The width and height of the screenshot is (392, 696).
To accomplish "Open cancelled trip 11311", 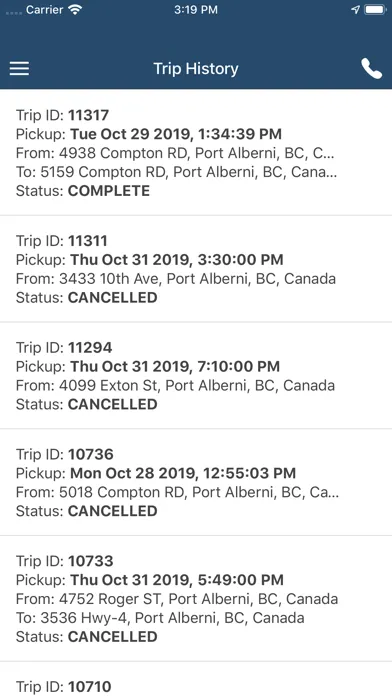I will click(x=196, y=269).
